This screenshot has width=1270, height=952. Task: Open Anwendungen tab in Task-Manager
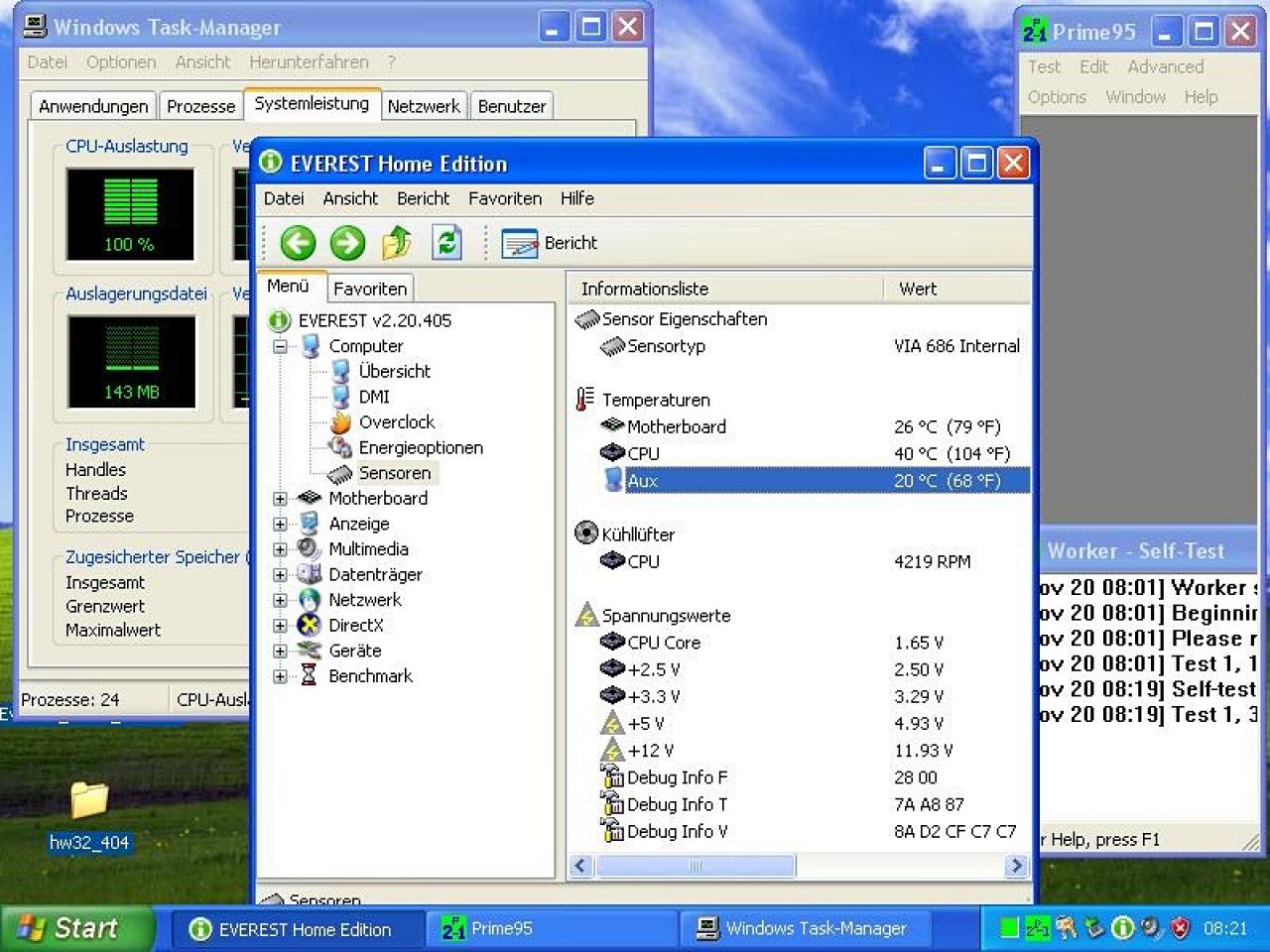93,106
